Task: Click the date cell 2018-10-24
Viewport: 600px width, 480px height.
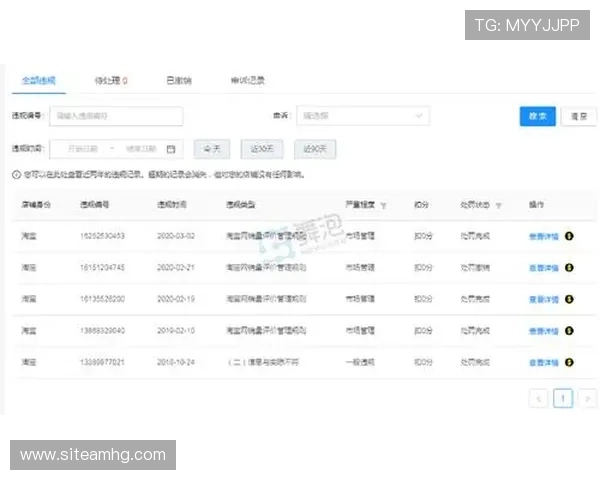Action: [x=176, y=362]
